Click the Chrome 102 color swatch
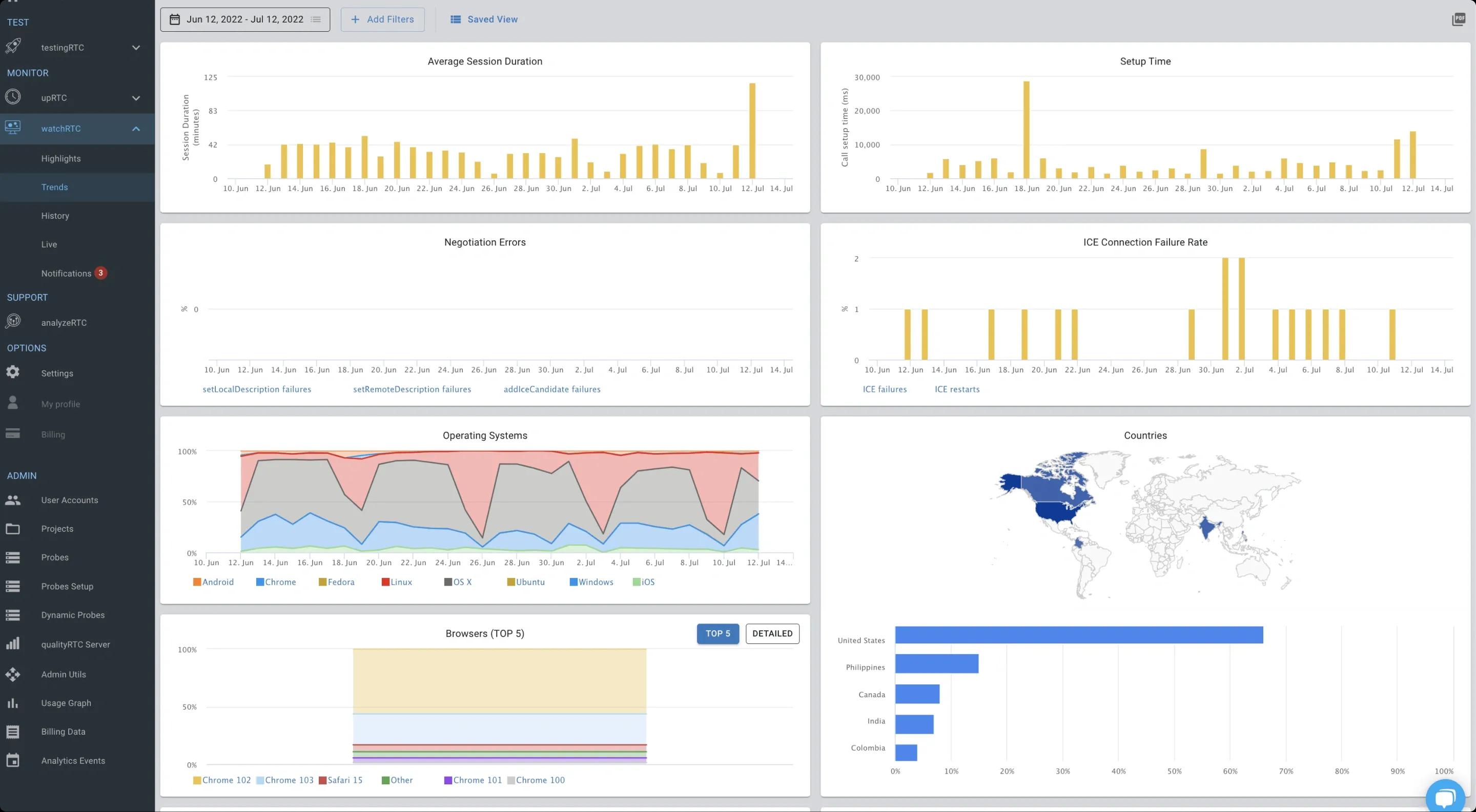Viewport: 1476px width, 812px height. [197, 780]
